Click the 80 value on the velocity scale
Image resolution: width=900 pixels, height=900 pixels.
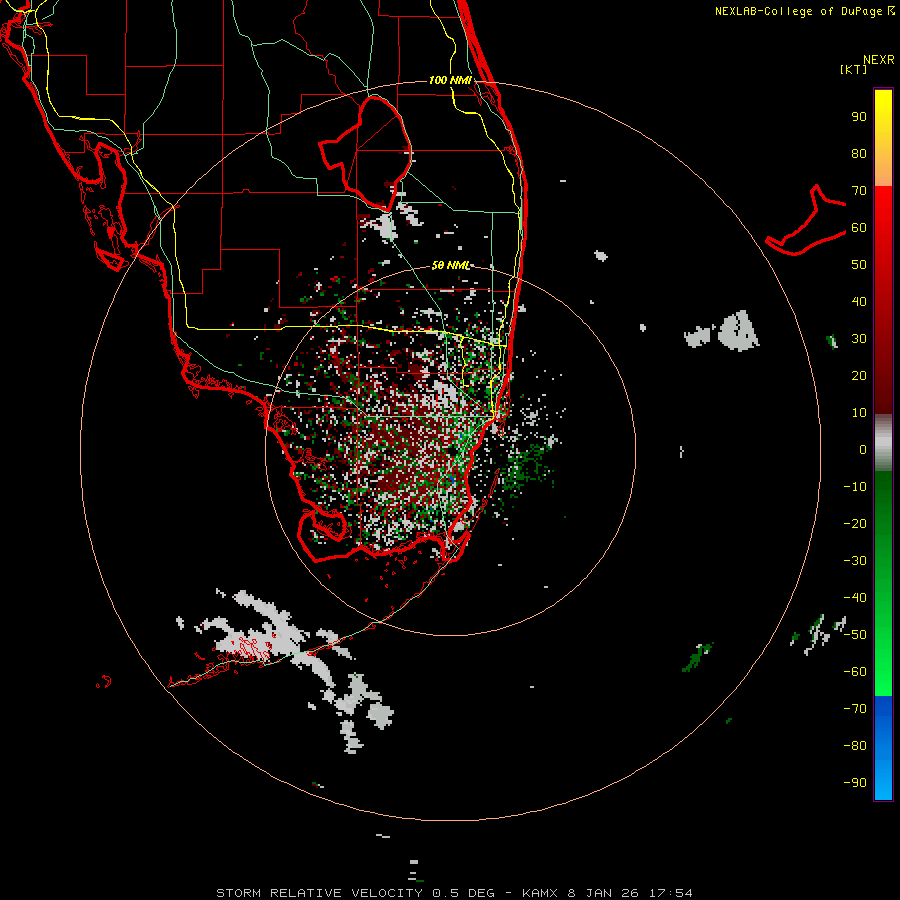pyautogui.click(x=859, y=154)
